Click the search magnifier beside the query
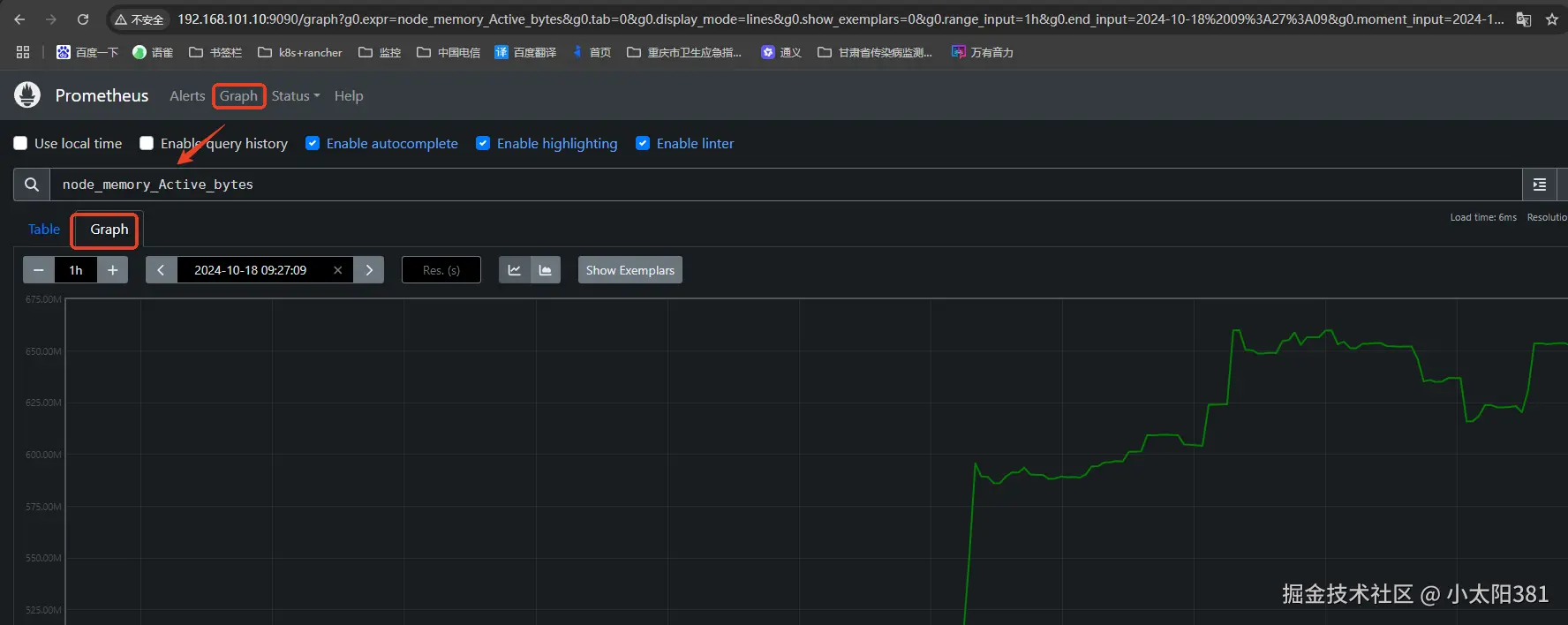This screenshot has width=1568, height=625. point(32,184)
